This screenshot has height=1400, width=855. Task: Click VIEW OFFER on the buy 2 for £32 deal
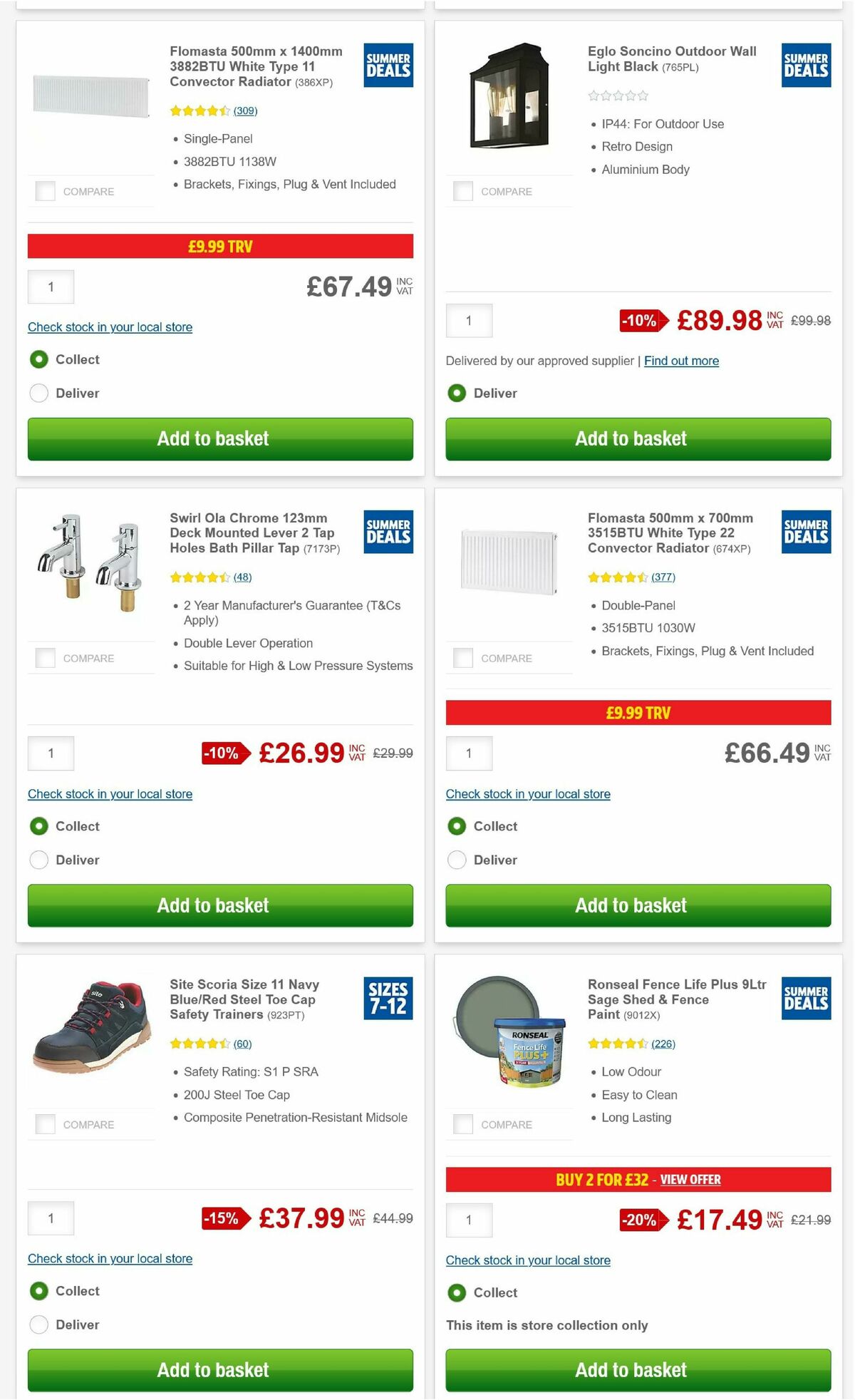click(690, 1180)
